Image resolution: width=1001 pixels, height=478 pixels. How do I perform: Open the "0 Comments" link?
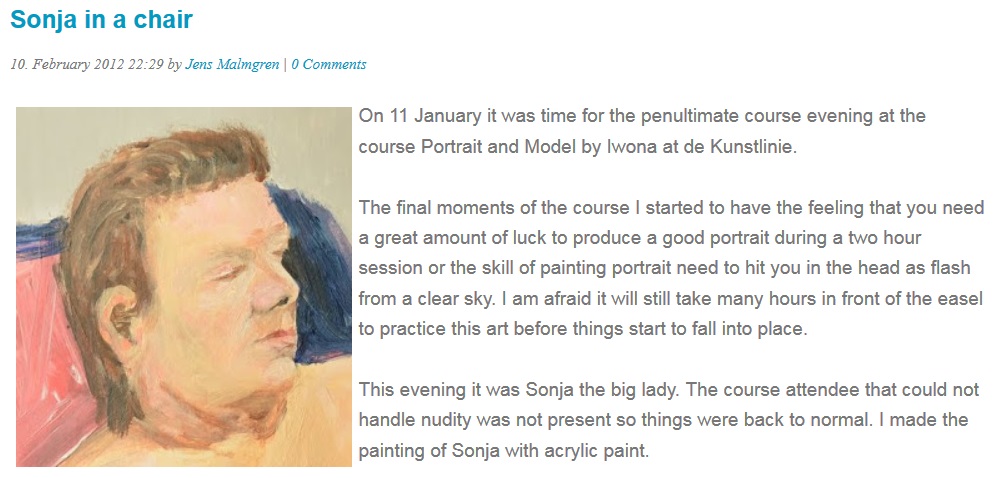click(x=329, y=64)
